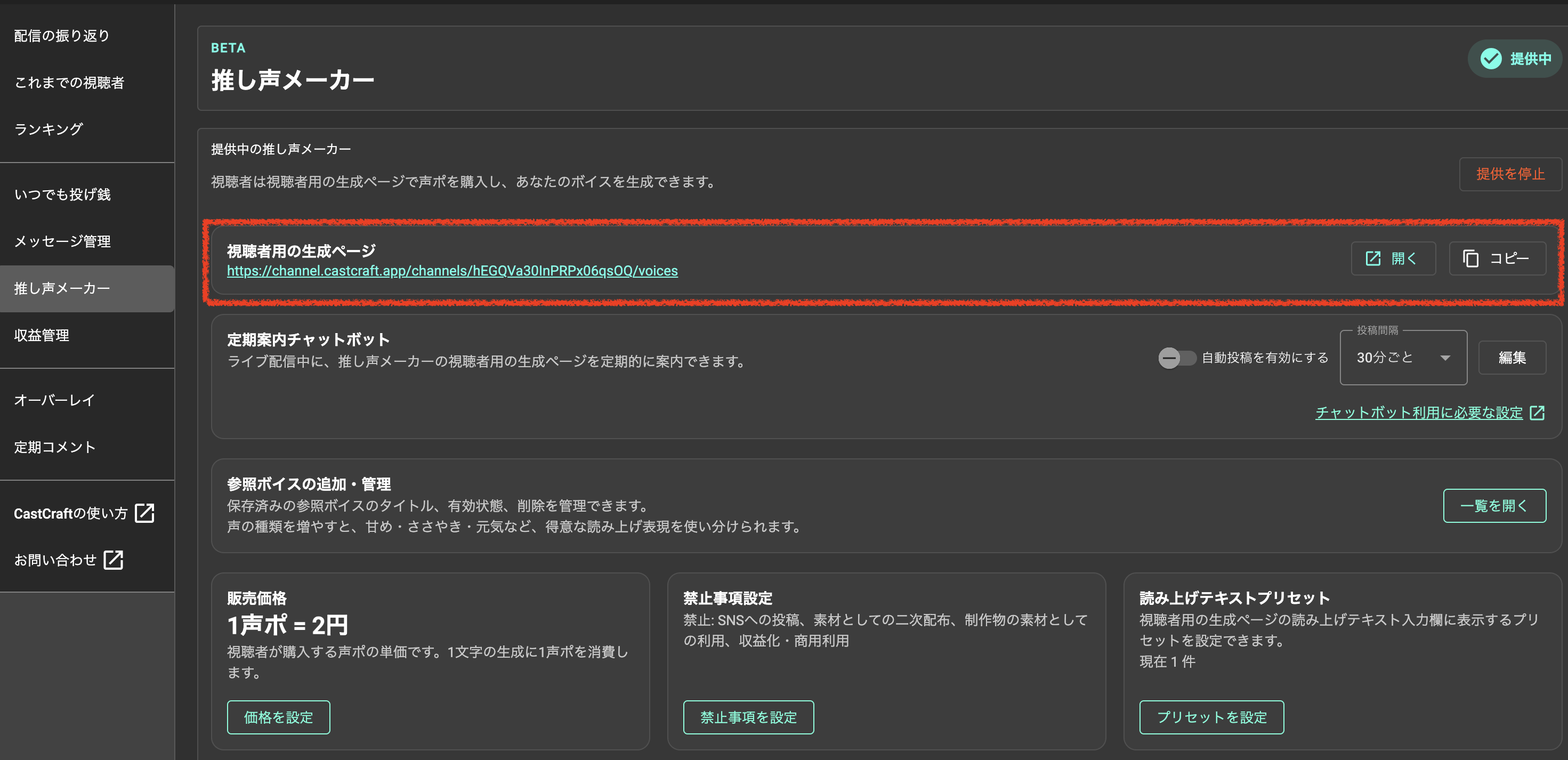Click the open-in-new icon beside 開く

pos(1373,258)
